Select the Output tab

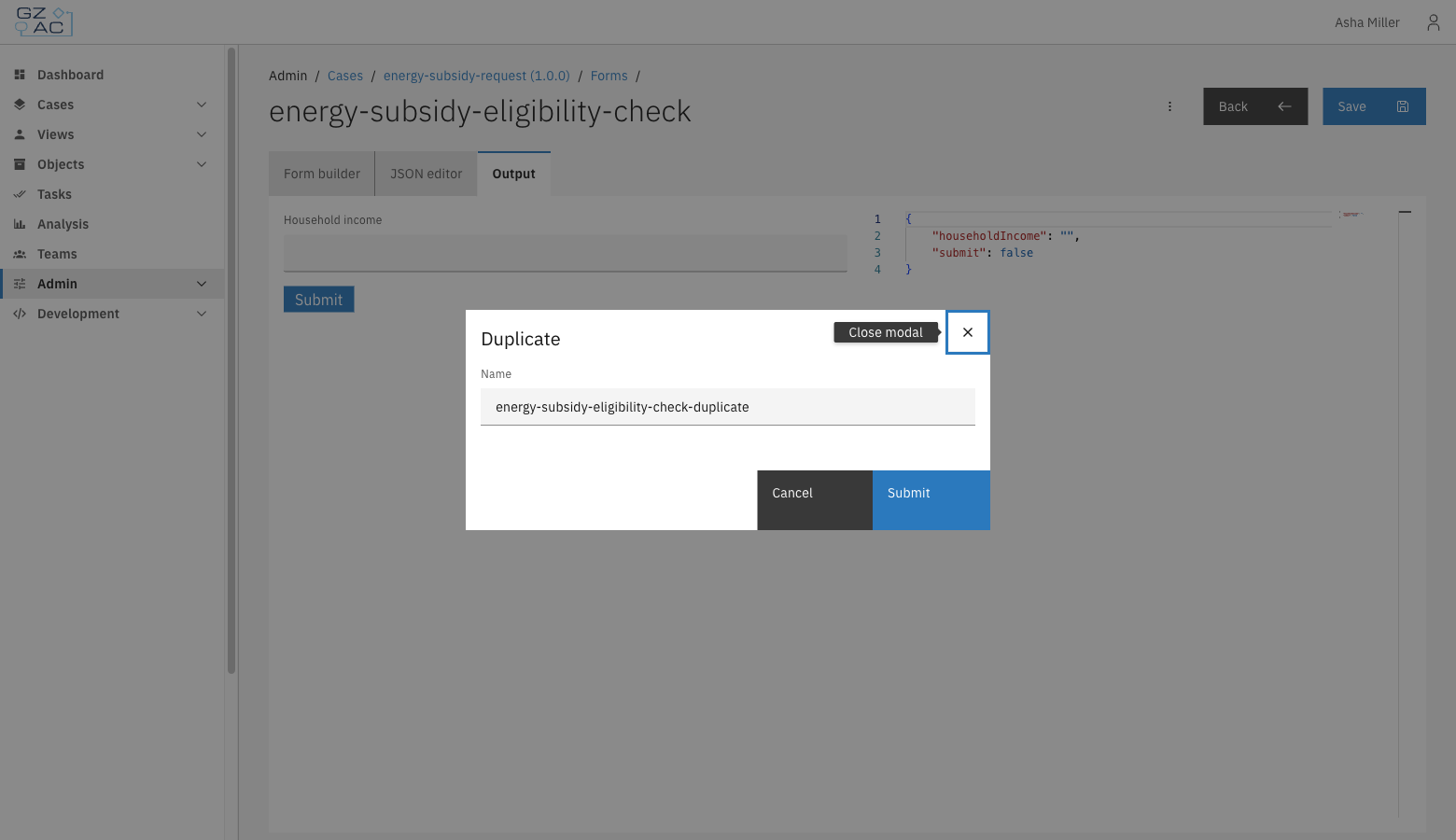point(514,174)
